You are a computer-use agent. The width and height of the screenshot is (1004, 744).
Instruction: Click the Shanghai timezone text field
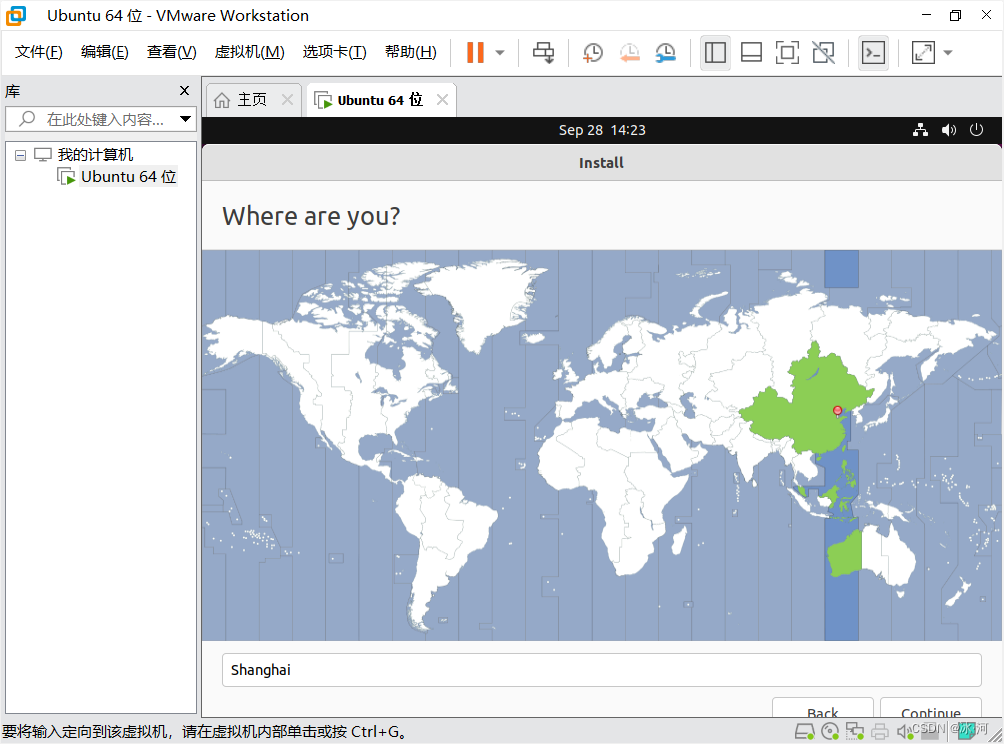(602, 670)
